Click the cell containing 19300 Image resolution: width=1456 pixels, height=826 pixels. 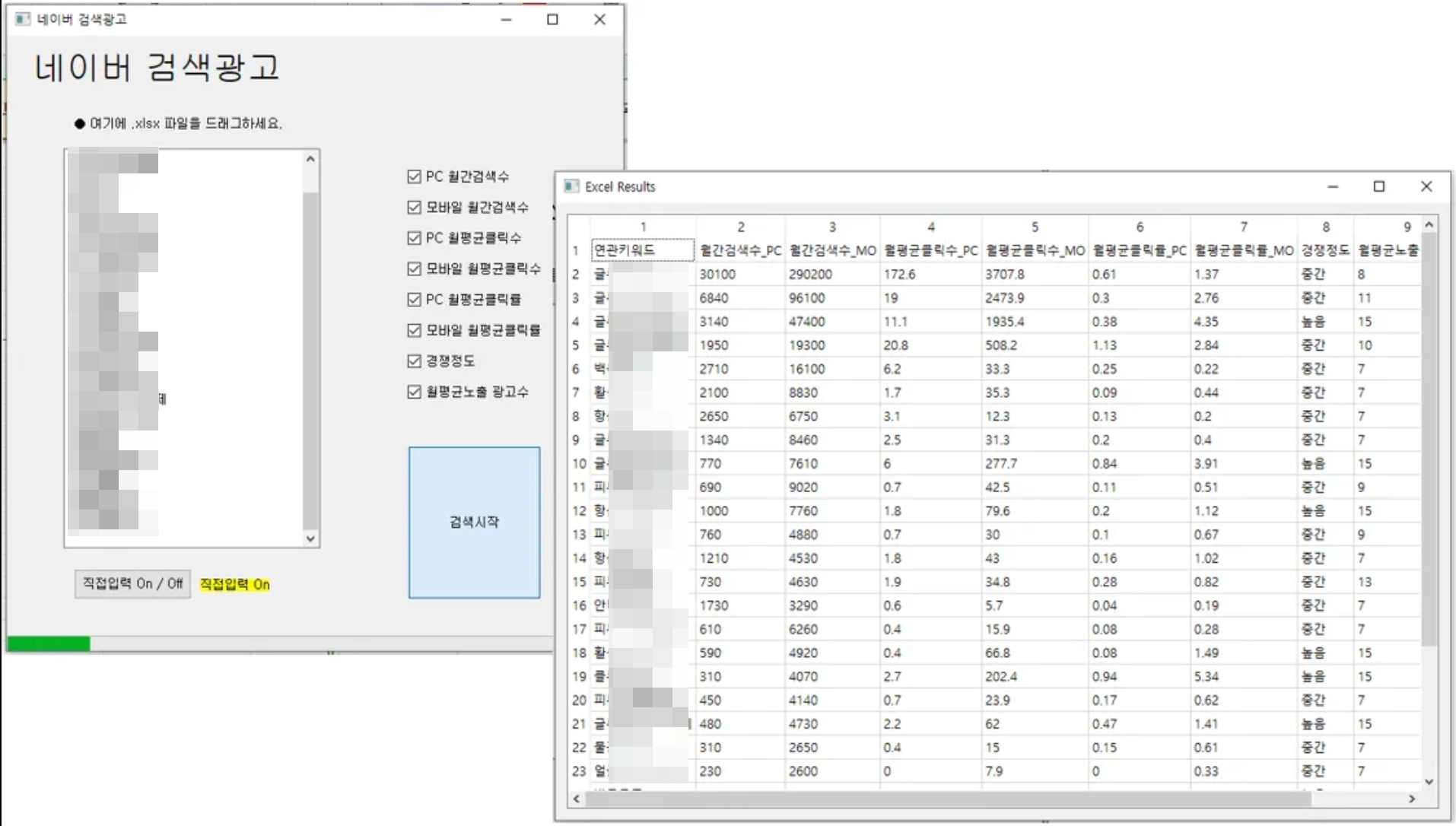(x=833, y=345)
